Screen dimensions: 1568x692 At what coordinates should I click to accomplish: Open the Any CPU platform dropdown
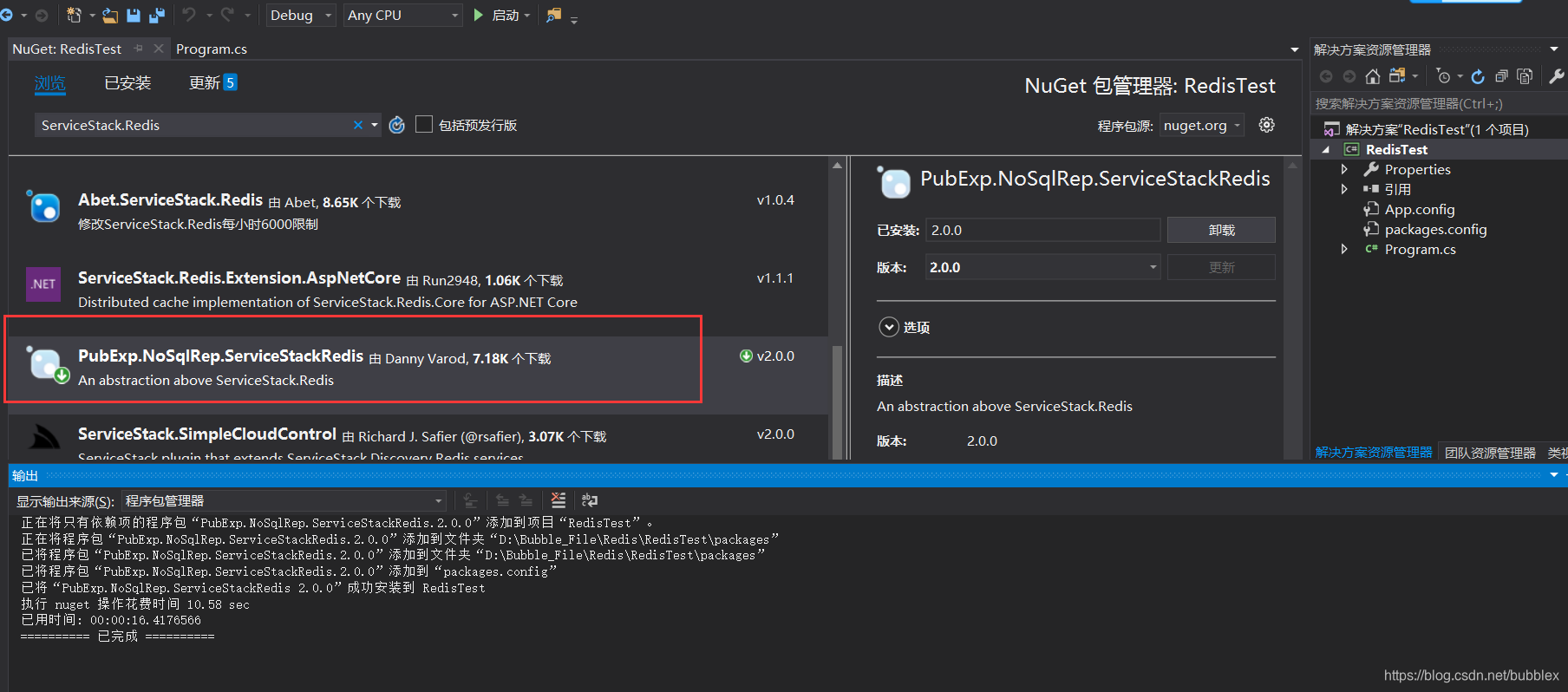pyautogui.click(x=402, y=15)
